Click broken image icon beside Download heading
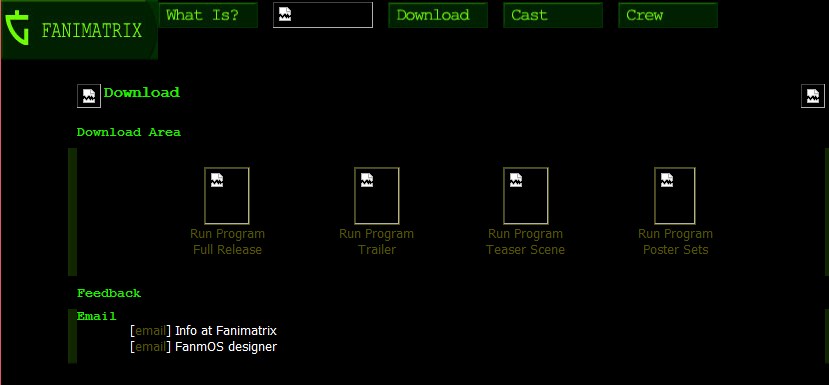829x385 pixels. tap(89, 96)
